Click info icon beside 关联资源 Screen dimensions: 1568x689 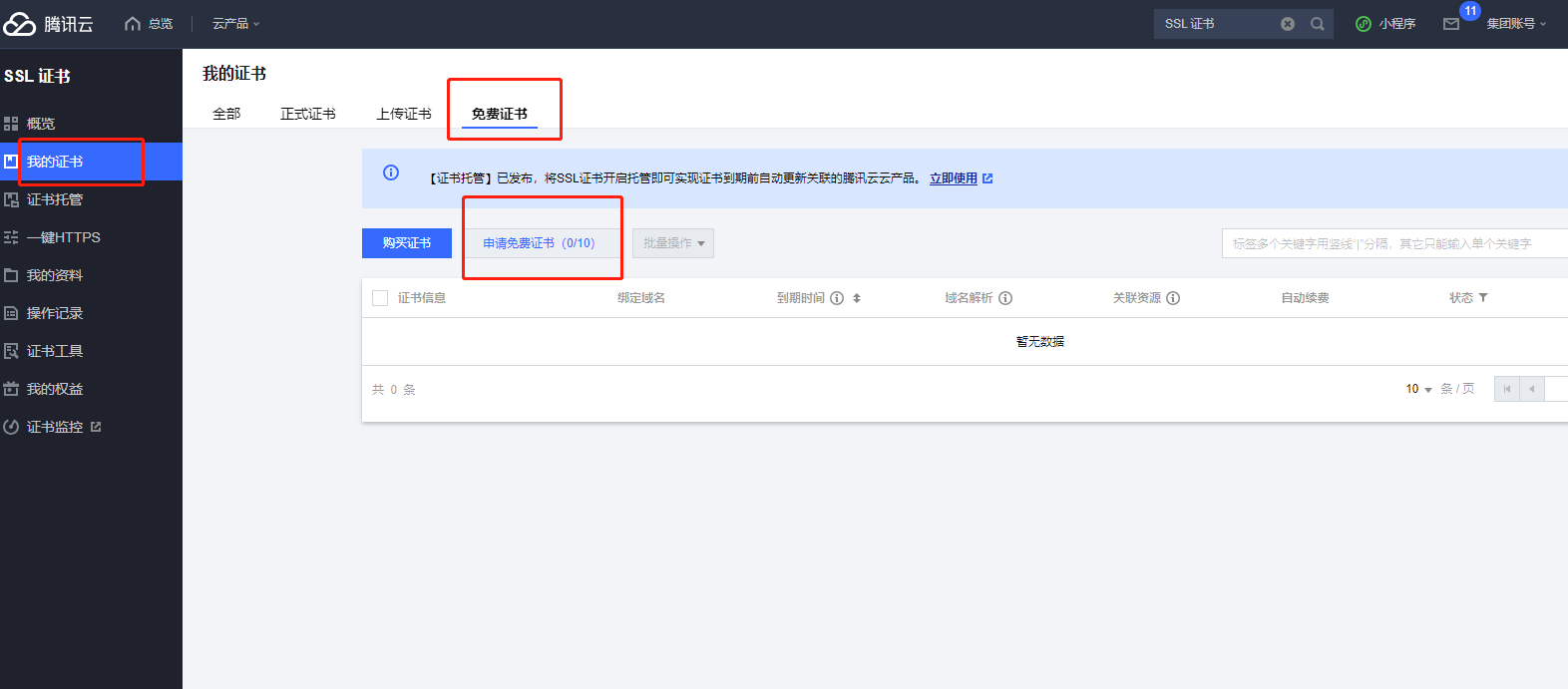coord(1173,298)
